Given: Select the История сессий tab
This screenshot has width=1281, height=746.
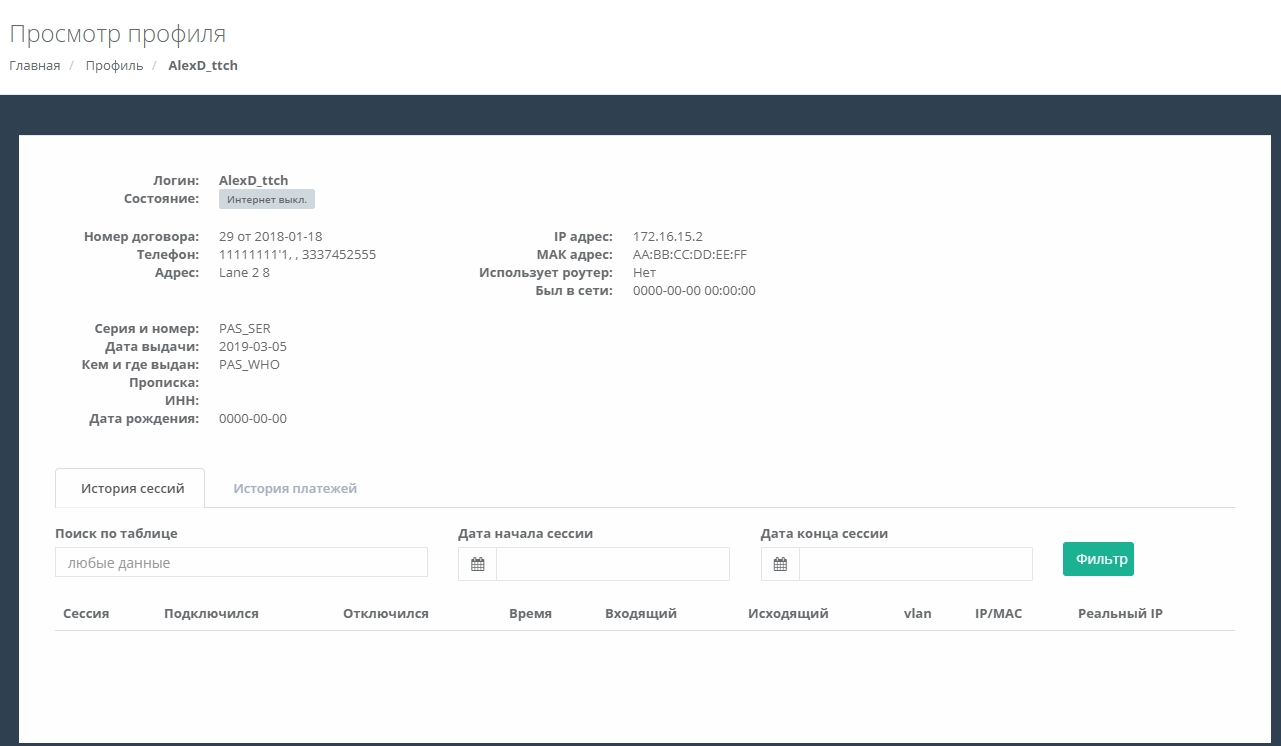Looking at the screenshot, I should coord(132,489).
